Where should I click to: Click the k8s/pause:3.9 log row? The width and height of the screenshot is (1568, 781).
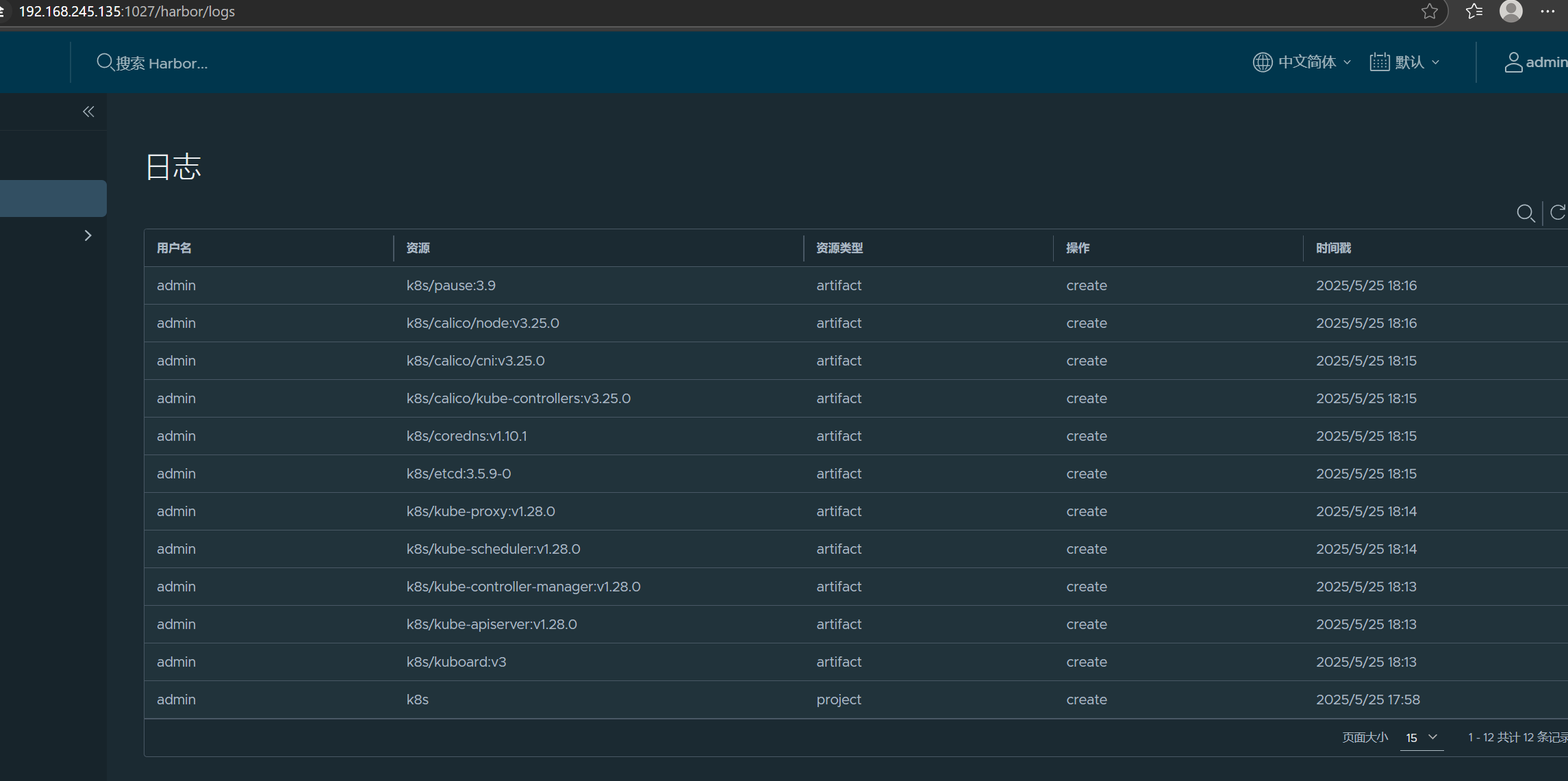point(451,285)
